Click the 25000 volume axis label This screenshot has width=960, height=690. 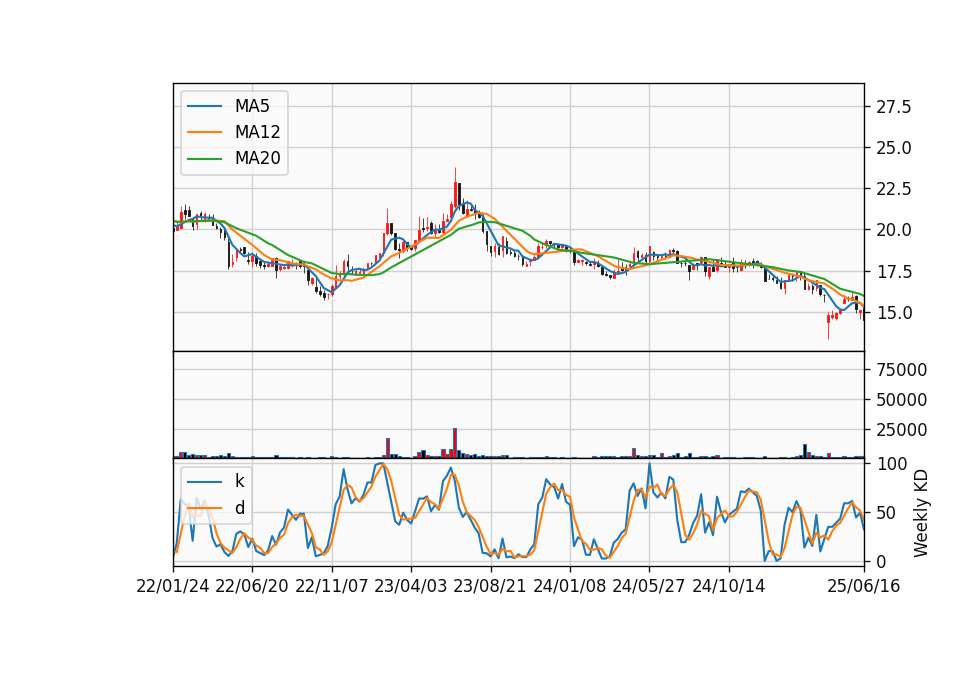tap(901, 430)
